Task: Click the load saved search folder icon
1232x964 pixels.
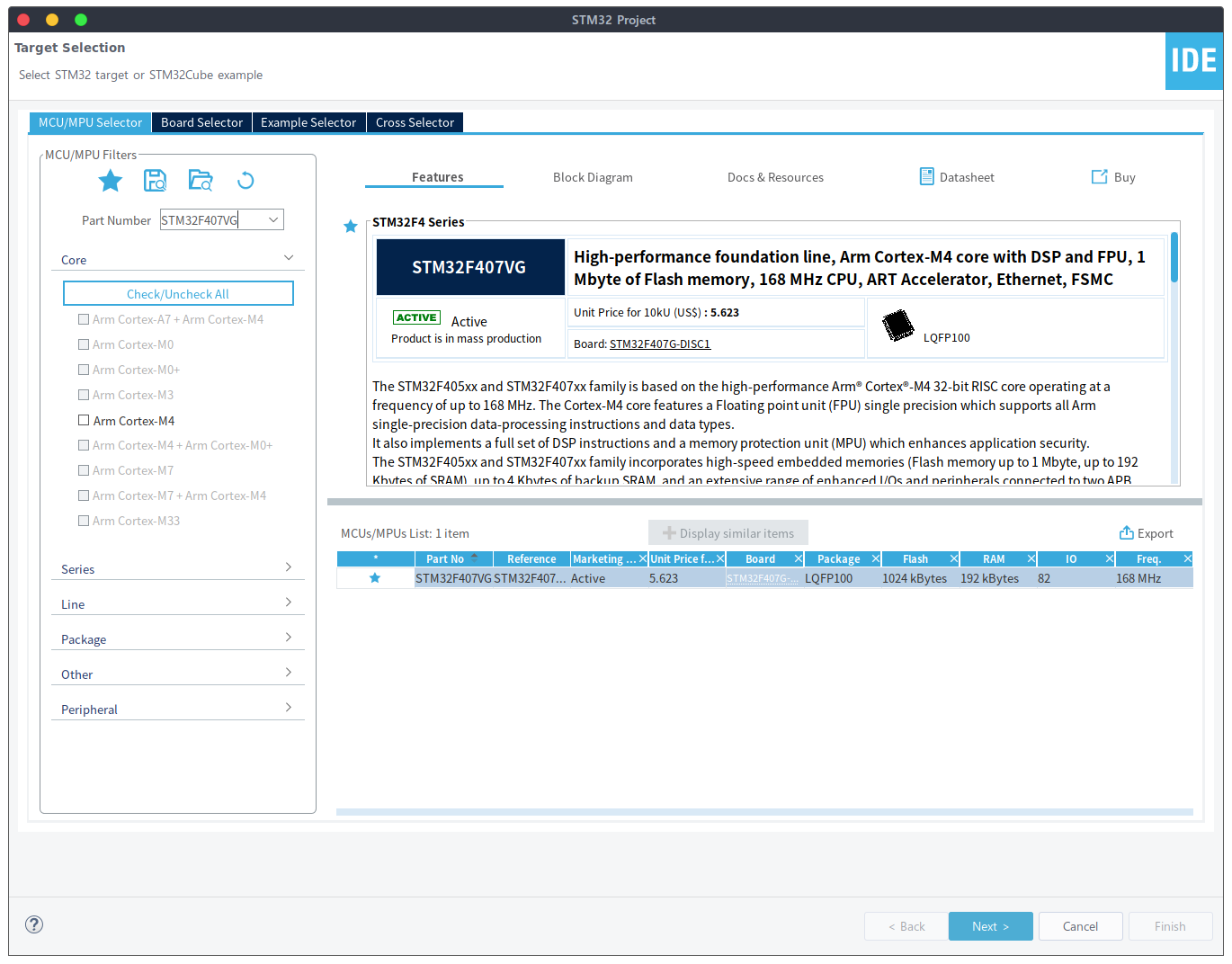Action: (201, 181)
